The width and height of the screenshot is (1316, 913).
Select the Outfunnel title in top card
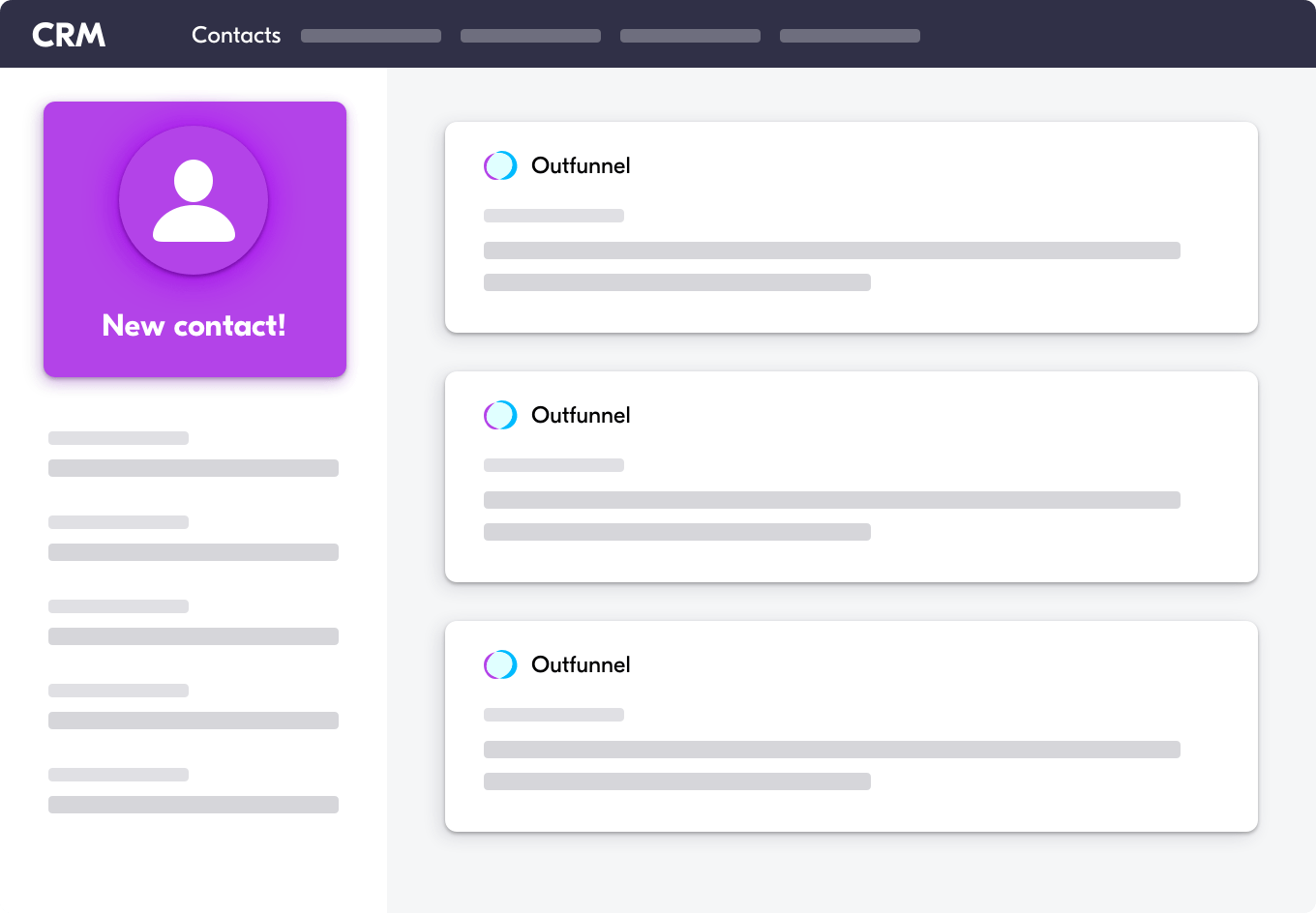581,165
